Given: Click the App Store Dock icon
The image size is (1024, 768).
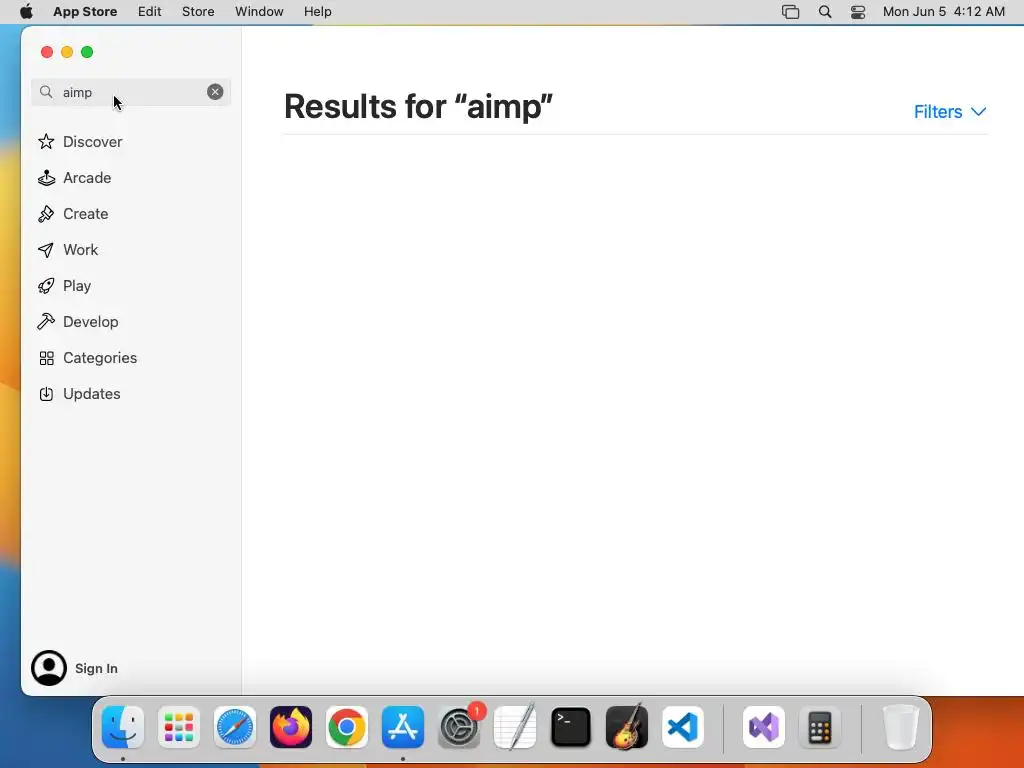Looking at the screenshot, I should (x=403, y=727).
